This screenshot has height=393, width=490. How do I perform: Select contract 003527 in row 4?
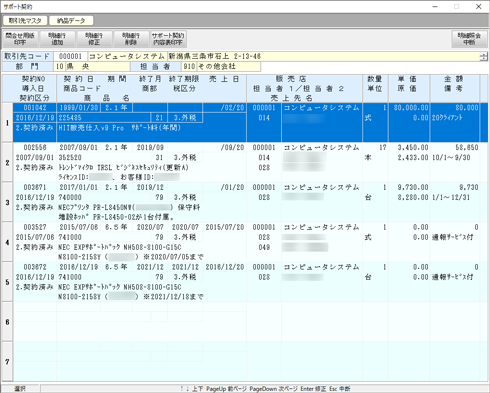pyautogui.click(x=35, y=227)
